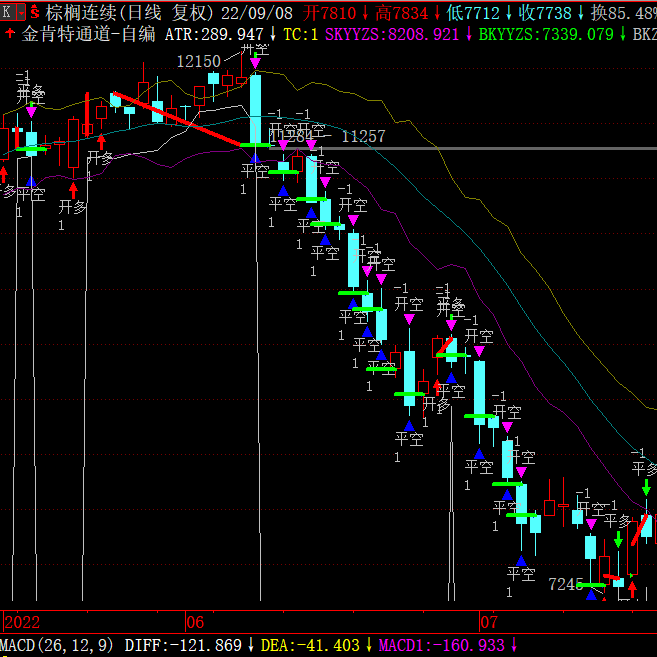Click the 7245 low price label
The width and height of the screenshot is (657, 657).
click(566, 584)
